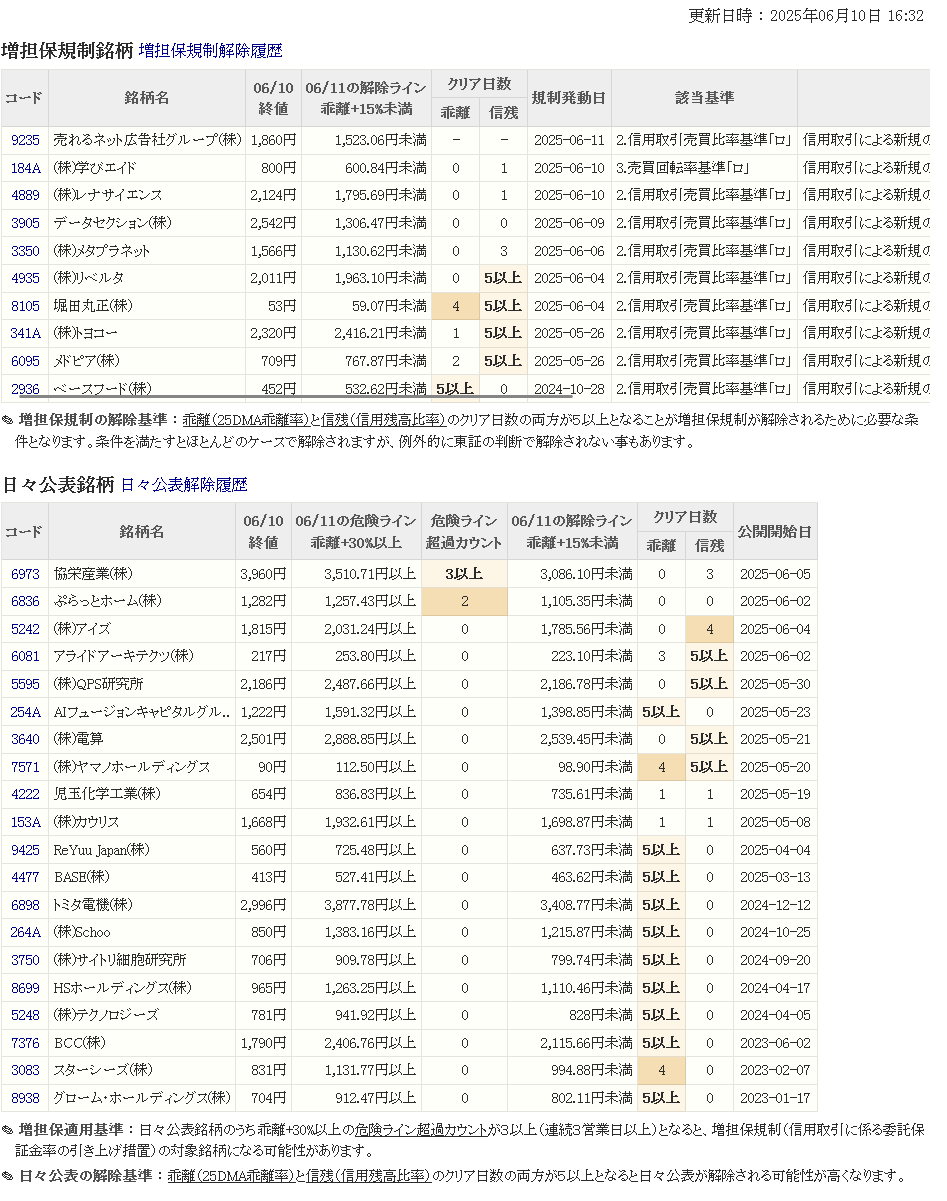Open stock code 3640 link
Viewport: 947px width, 1201px height.
click(x=25, y=739)
